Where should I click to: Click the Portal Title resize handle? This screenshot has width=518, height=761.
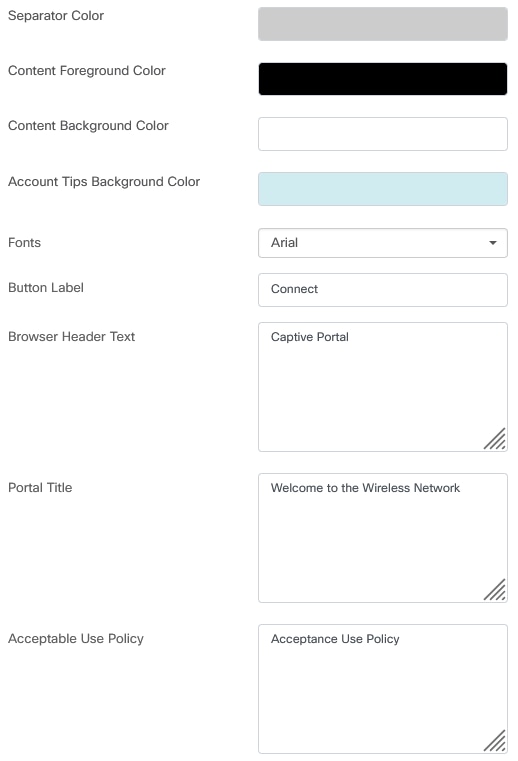click(x=495, y=590)
